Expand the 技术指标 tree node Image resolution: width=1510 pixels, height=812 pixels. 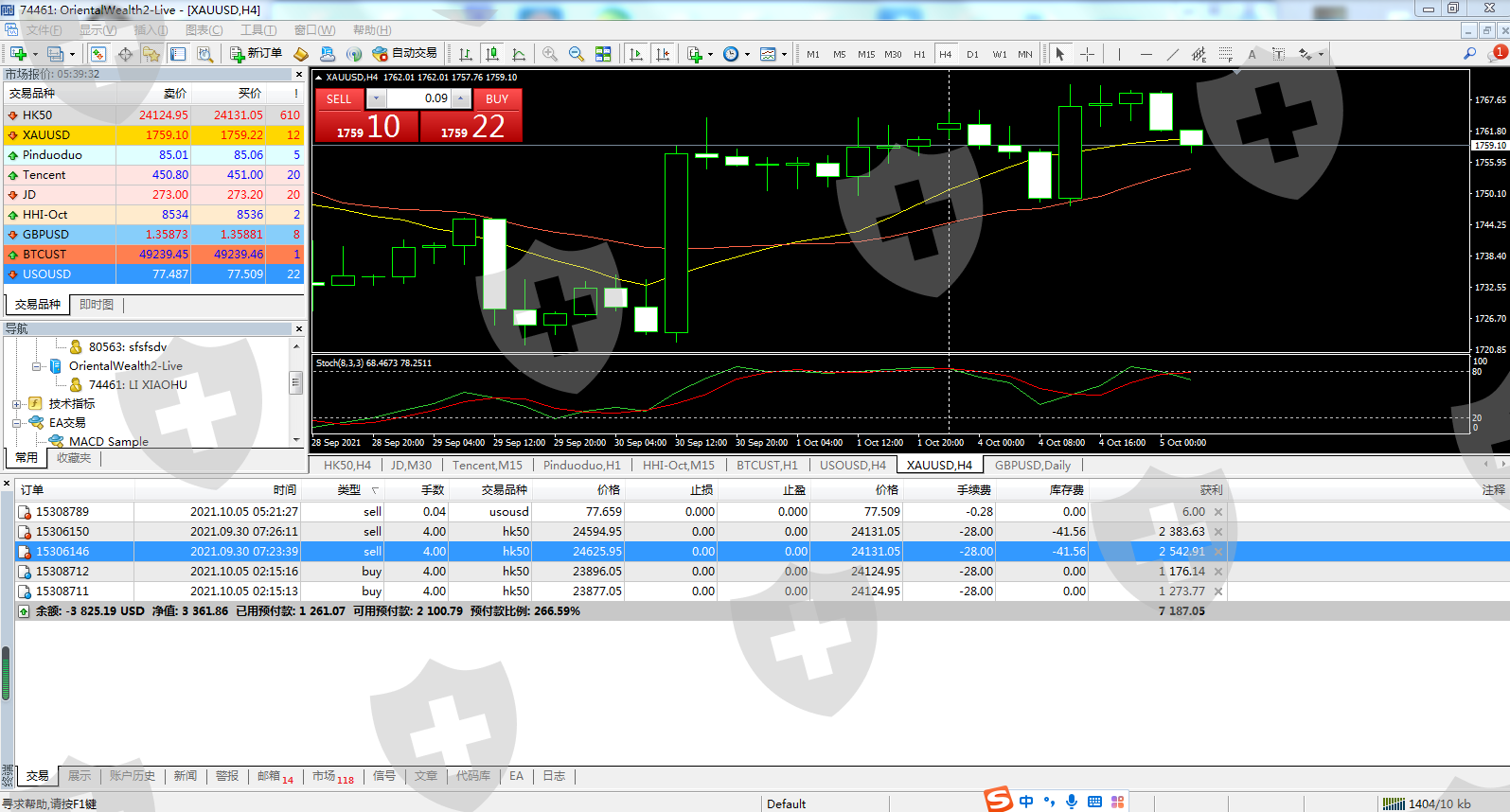(x=17, y=404)
